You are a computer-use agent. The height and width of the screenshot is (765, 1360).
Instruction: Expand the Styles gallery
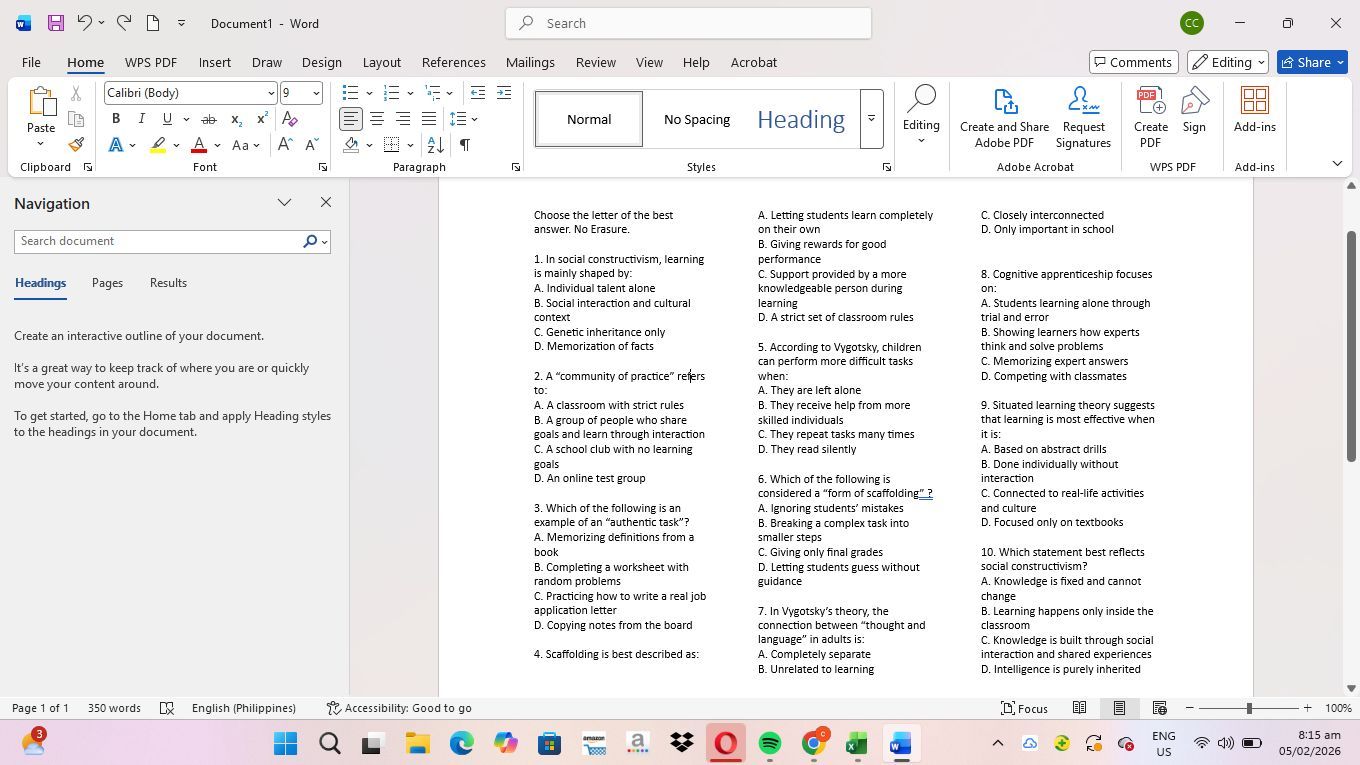(x=871, y=119)
